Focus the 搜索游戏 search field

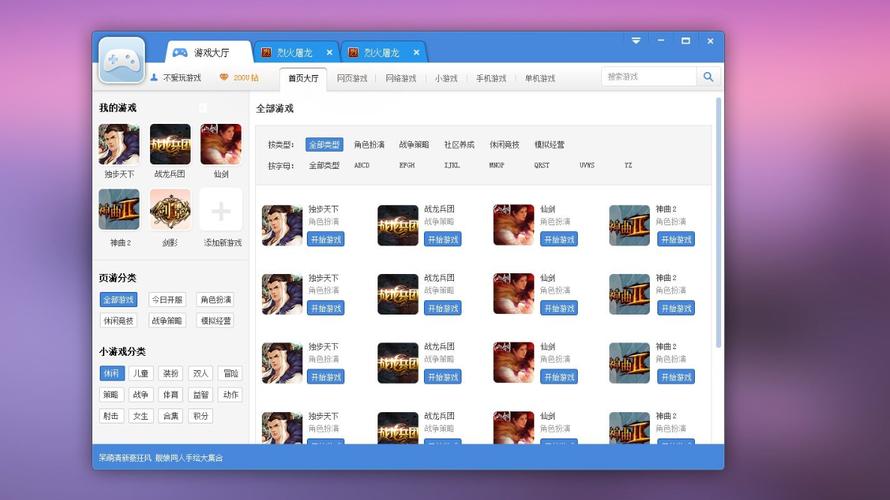(649, 77)
